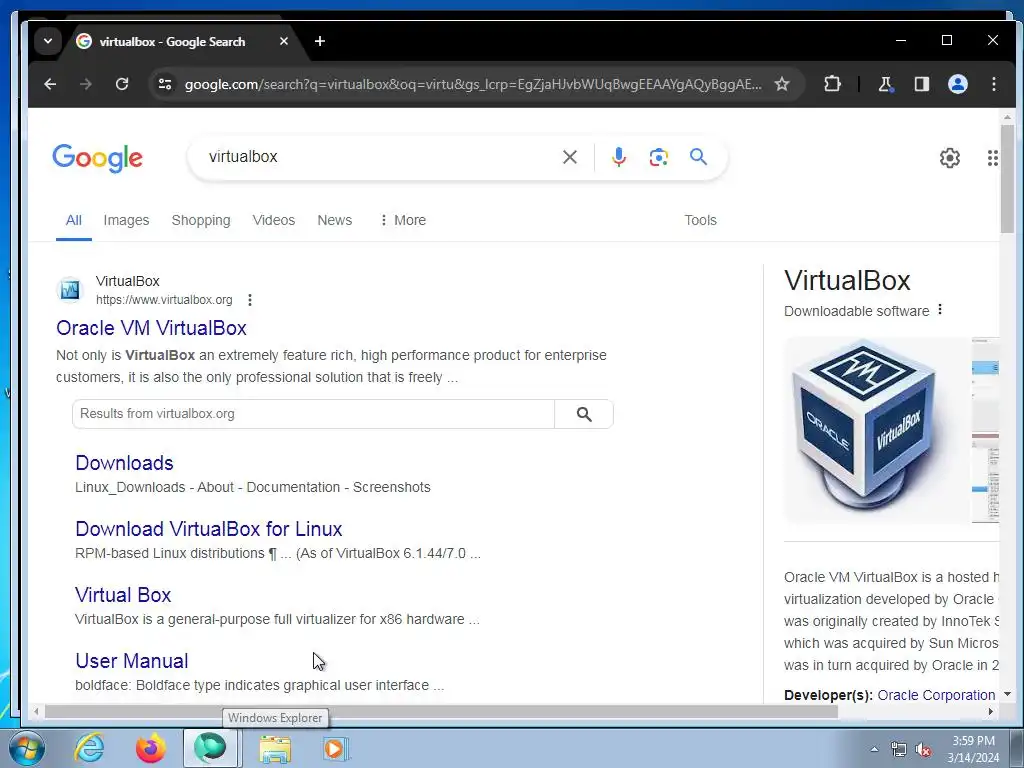Clear the search box with X
This screenshot has width=1024, height=768.
tap(569, 157)
